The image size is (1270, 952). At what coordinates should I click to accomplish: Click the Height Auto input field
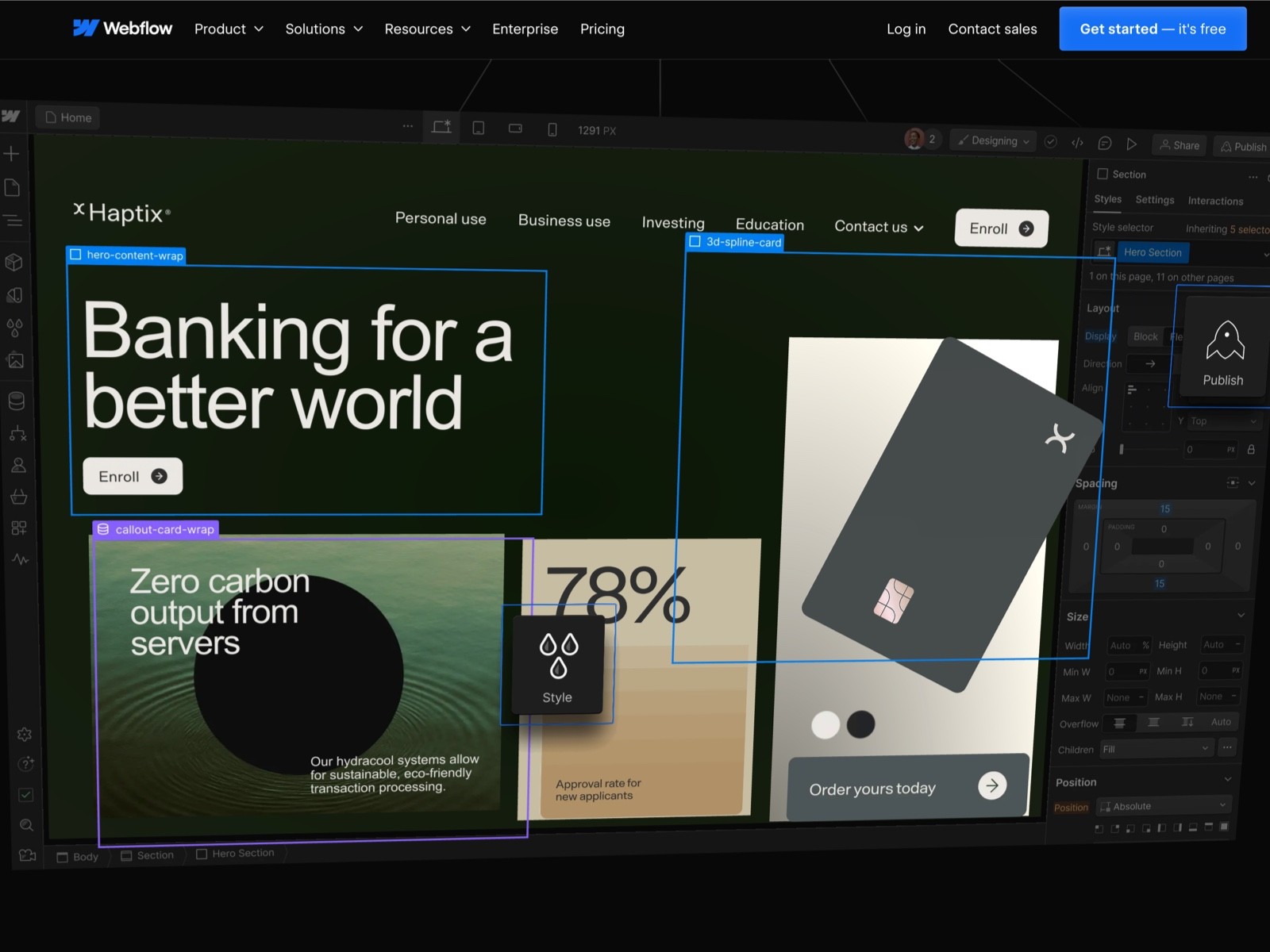[1222, 644]
